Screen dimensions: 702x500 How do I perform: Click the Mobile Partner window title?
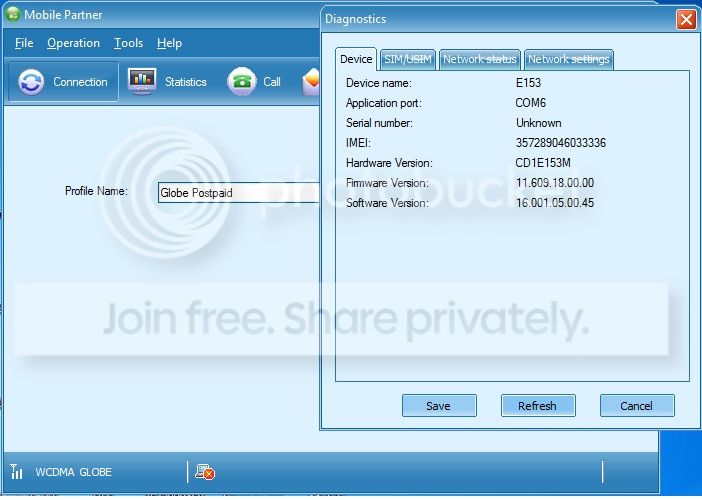pos(63,15)
